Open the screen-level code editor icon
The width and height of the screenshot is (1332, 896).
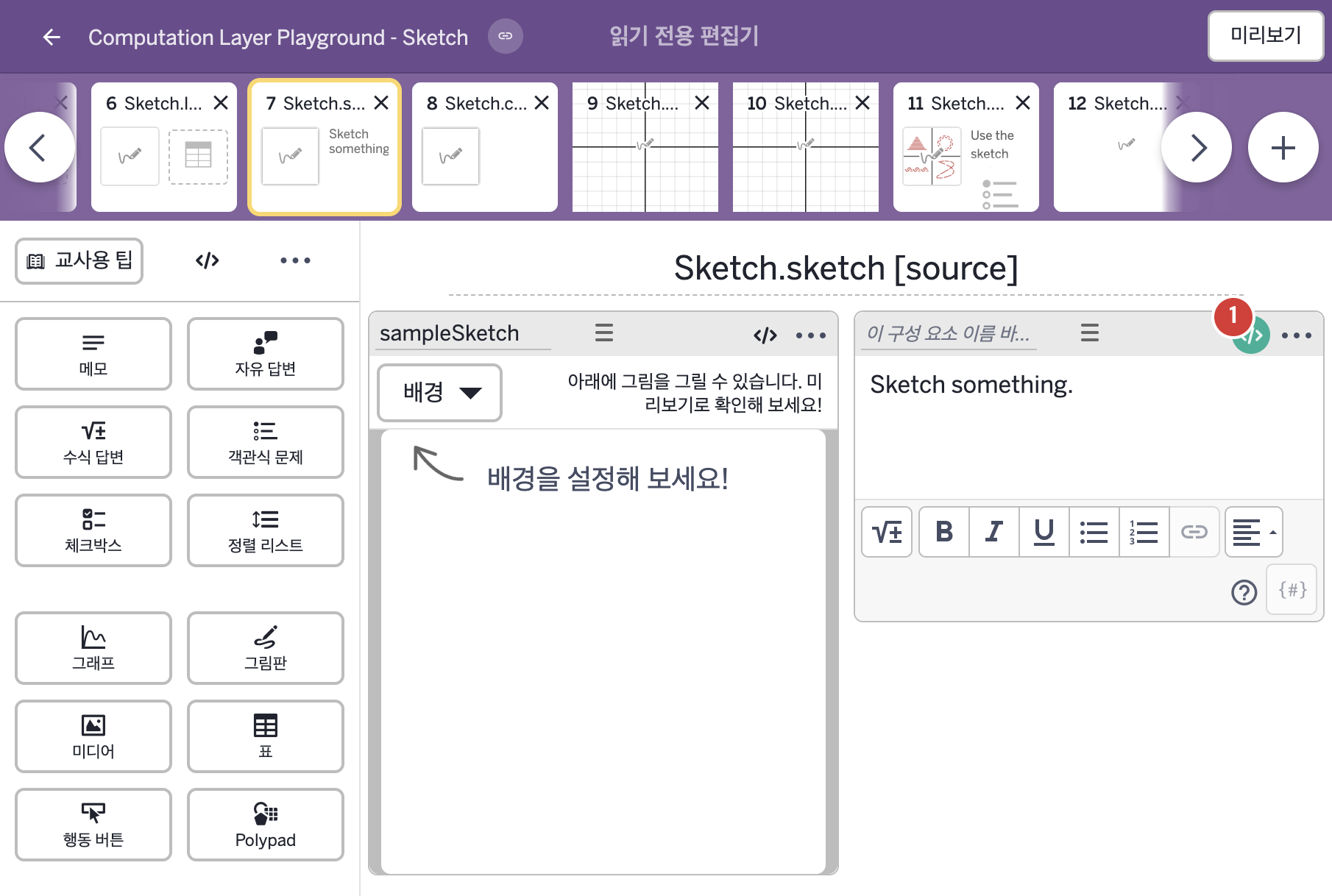point(208,260)
